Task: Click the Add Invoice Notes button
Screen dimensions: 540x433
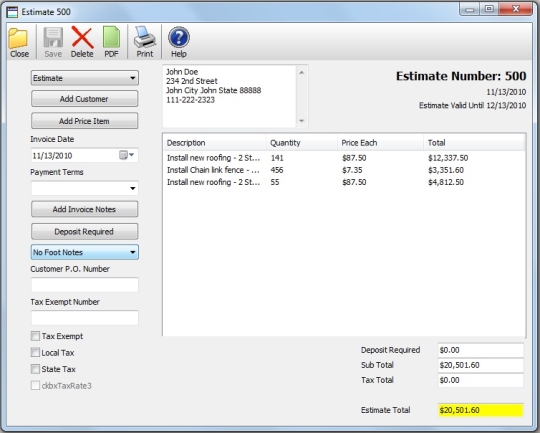Action: tap(85, 209)
